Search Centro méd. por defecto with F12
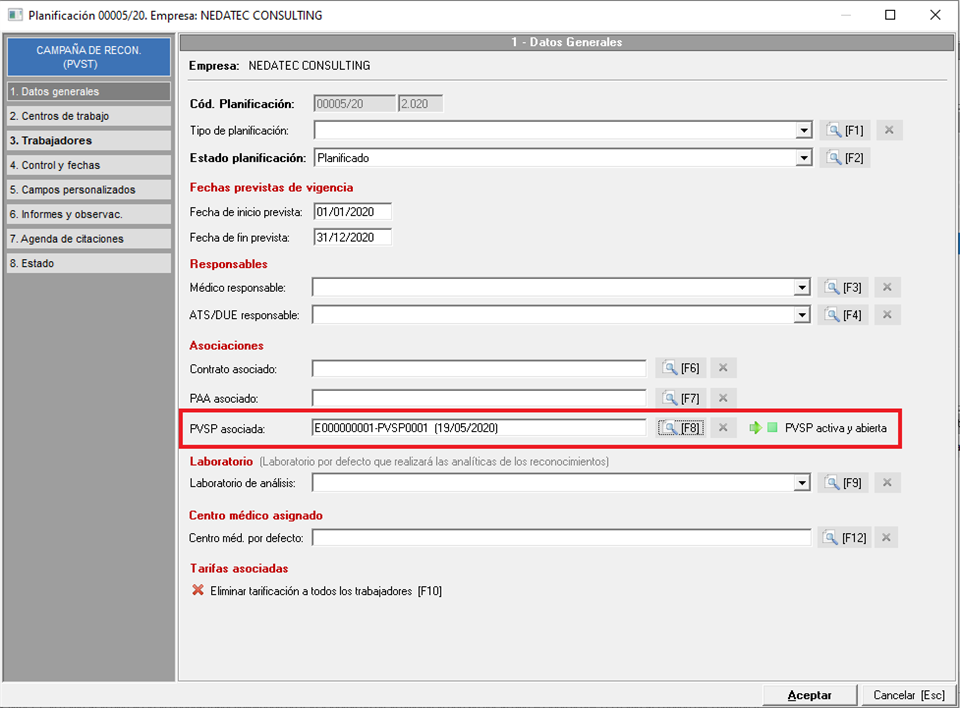 [x=843, y=538]
